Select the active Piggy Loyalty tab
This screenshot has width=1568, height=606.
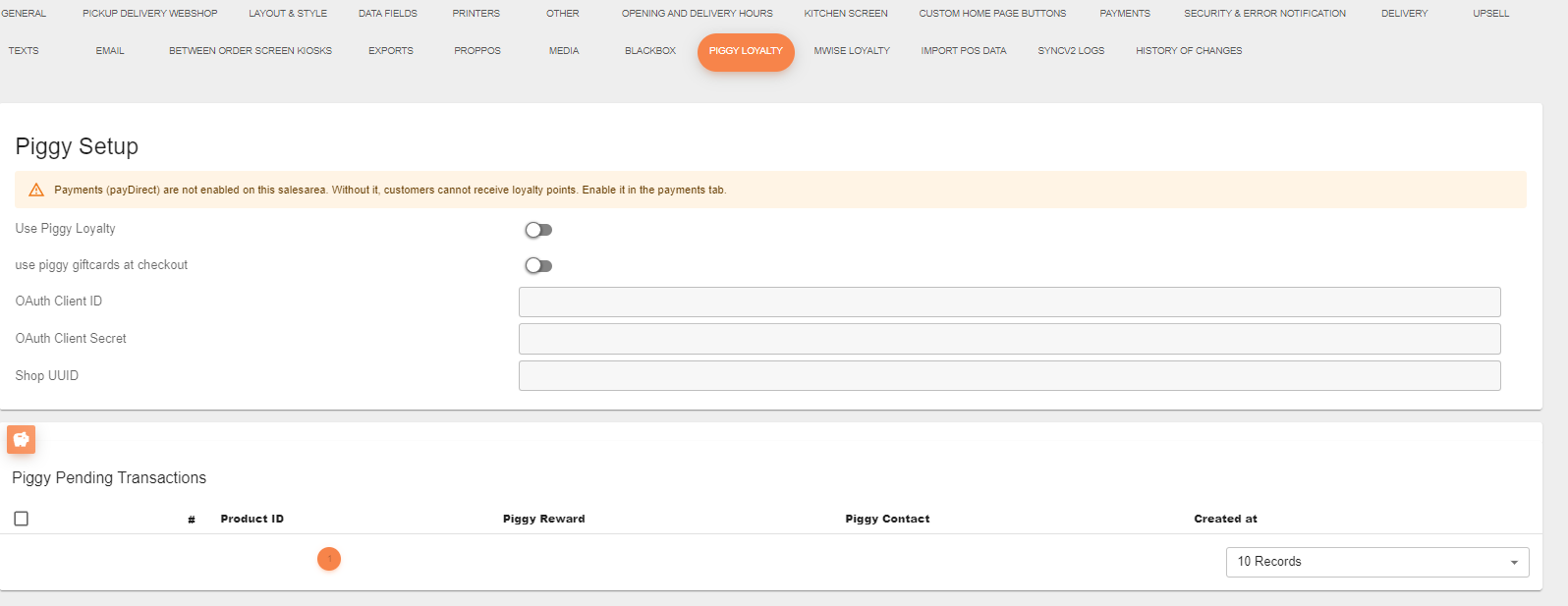(746, 52)
